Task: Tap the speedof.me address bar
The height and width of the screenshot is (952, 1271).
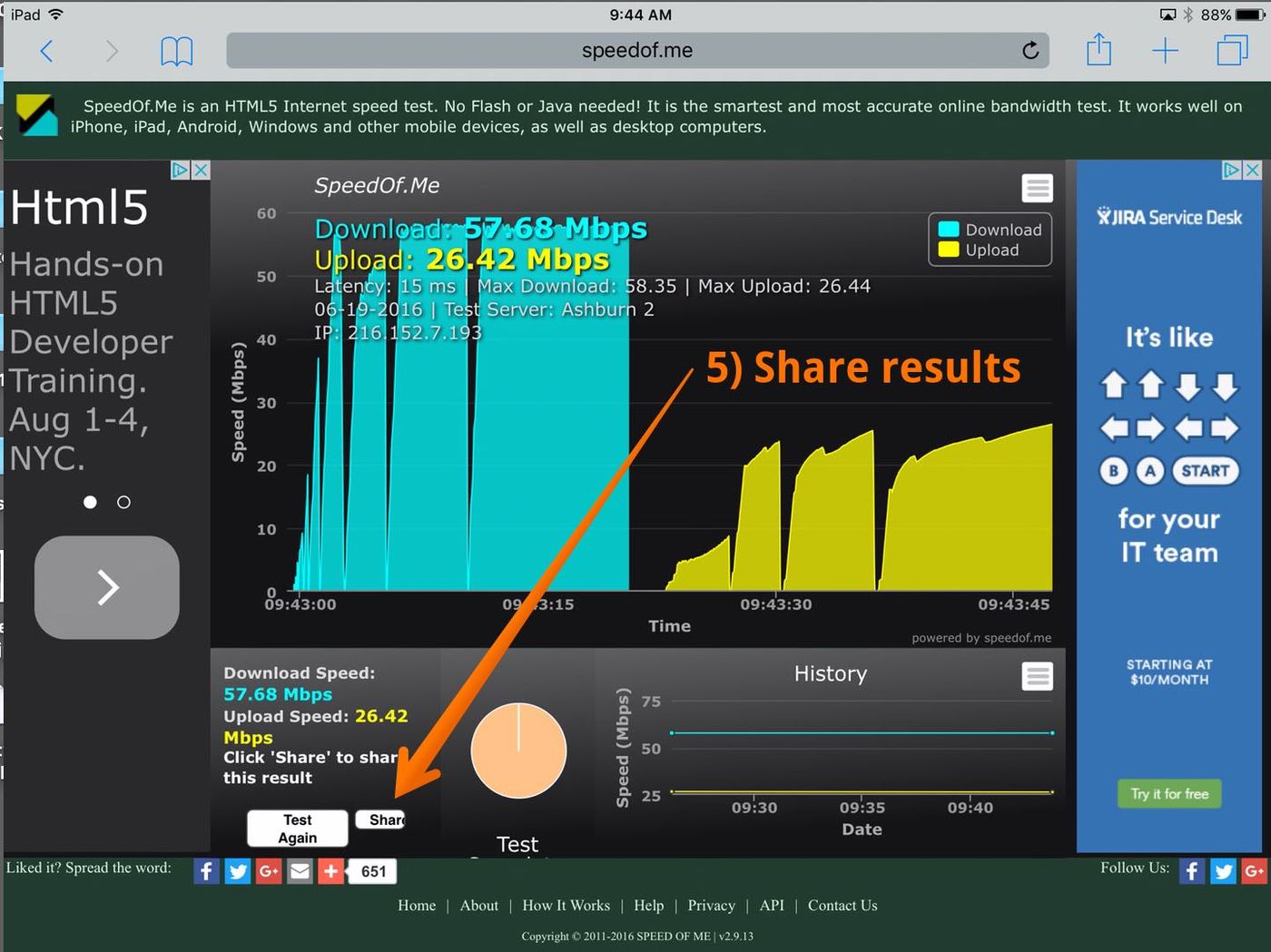Action: 637,51
